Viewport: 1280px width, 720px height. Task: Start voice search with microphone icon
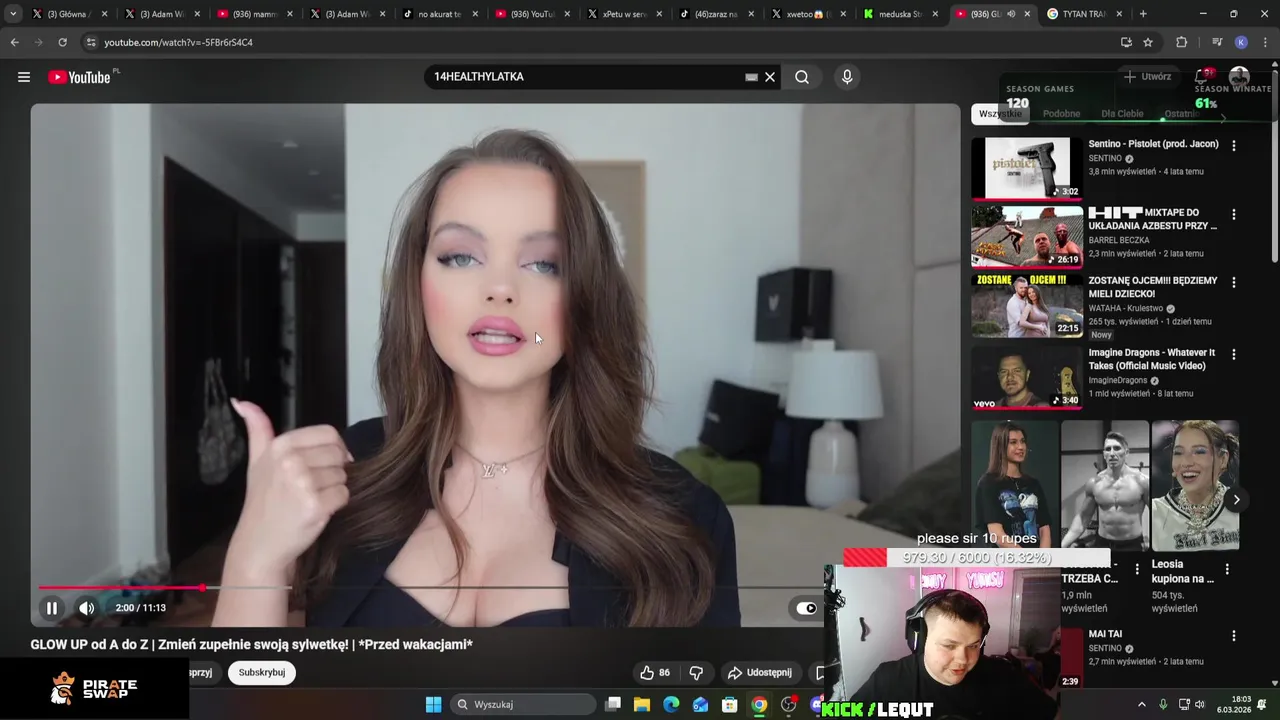(x=847, y=77)
